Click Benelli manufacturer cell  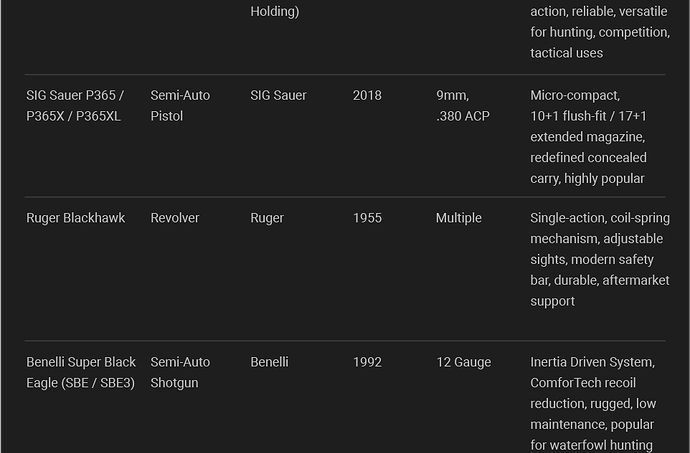pyautogui.click(x=269, y=362)
